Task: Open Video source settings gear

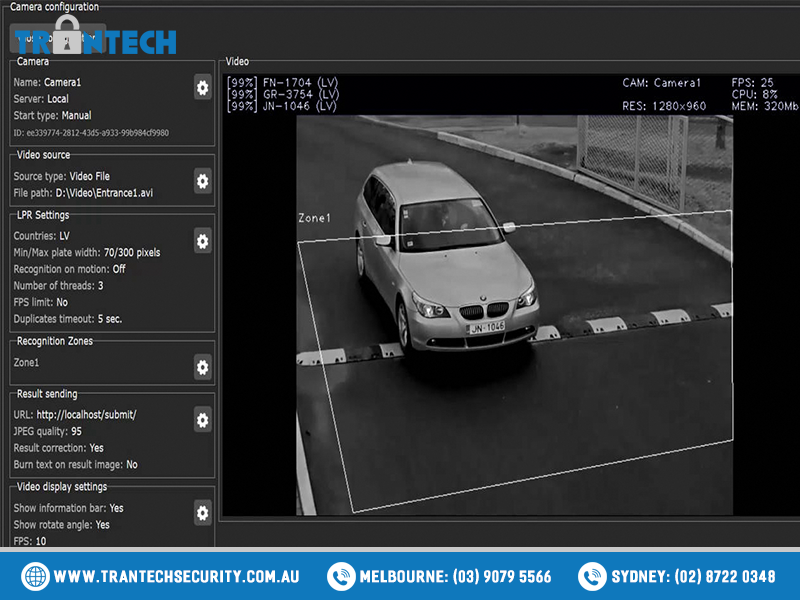Action: click(x=203, y=181)
